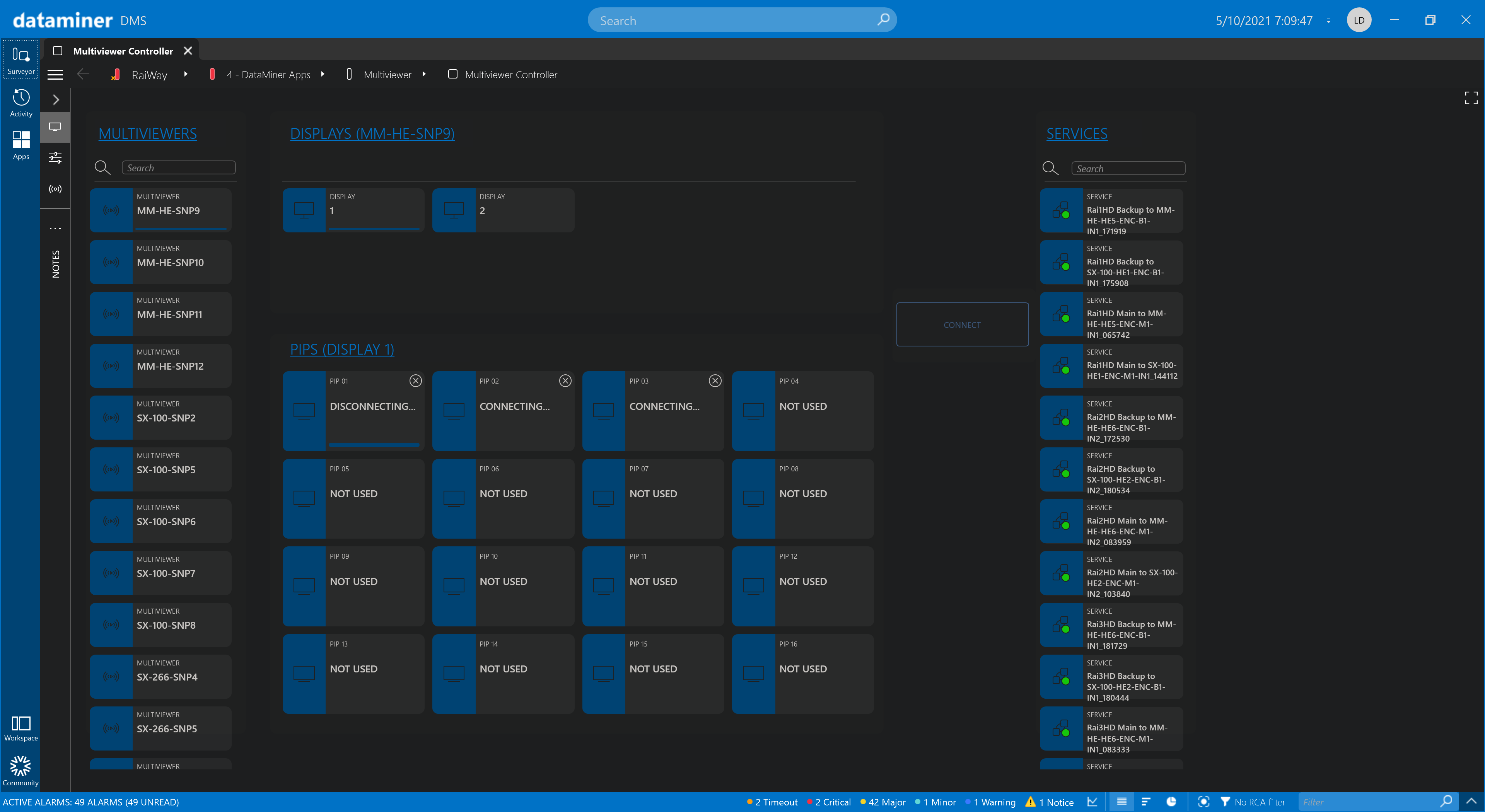Navigate to RaiWay breadcrumb
The width and height of the screenshot is (1485, 812).
click(x=149, y=75)
